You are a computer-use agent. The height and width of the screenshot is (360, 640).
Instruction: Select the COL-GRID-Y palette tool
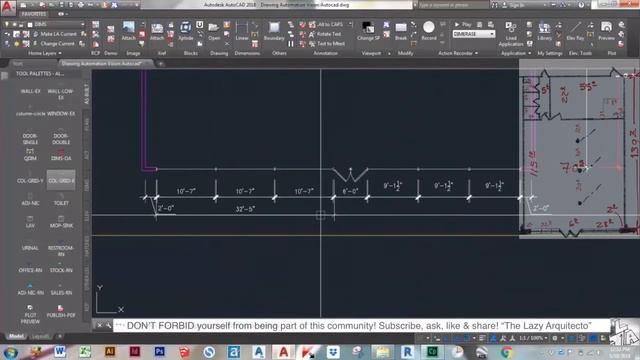tap(30, 180)
